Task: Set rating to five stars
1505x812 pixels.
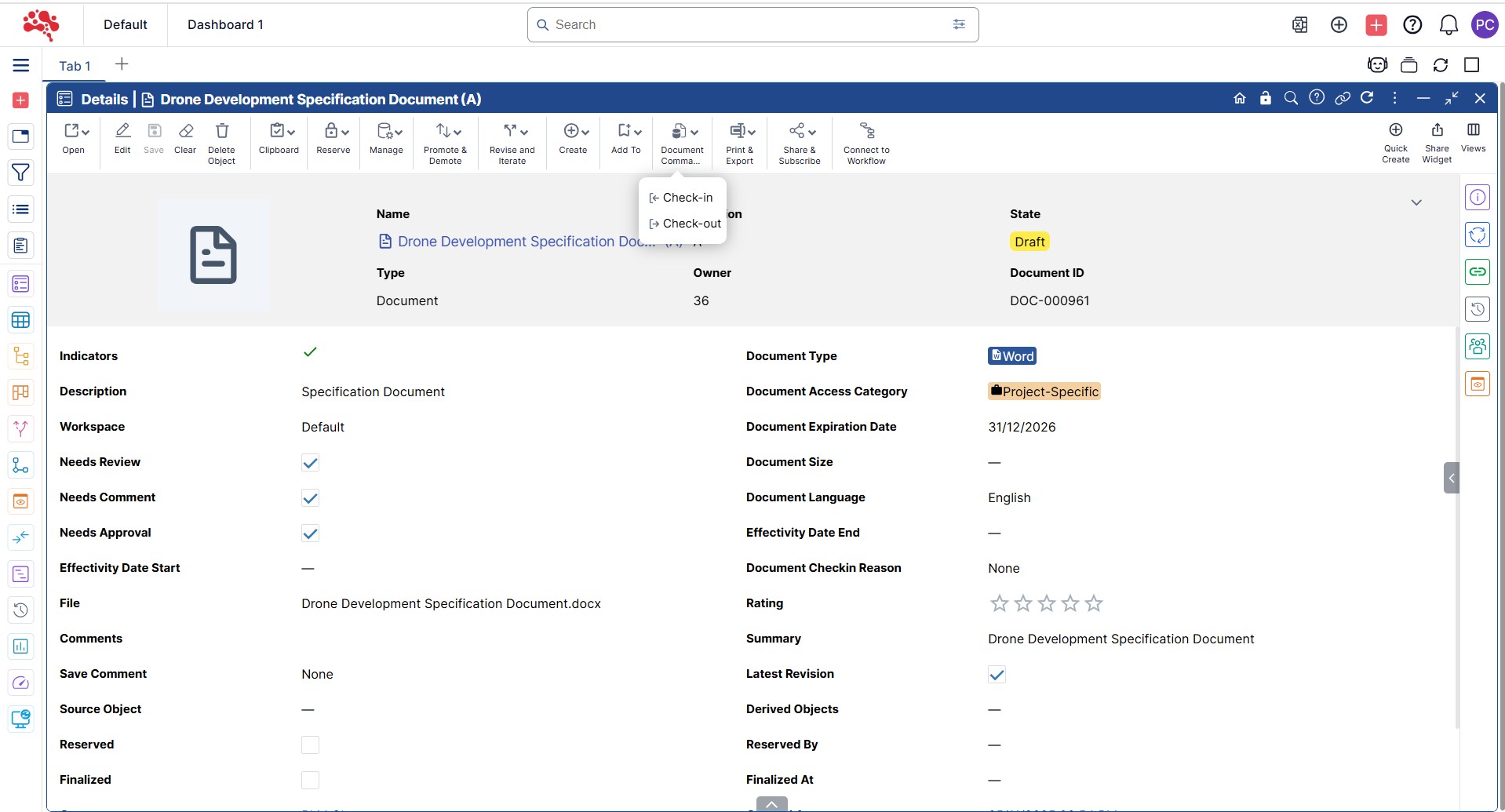Action: (x=1094, y=603)
